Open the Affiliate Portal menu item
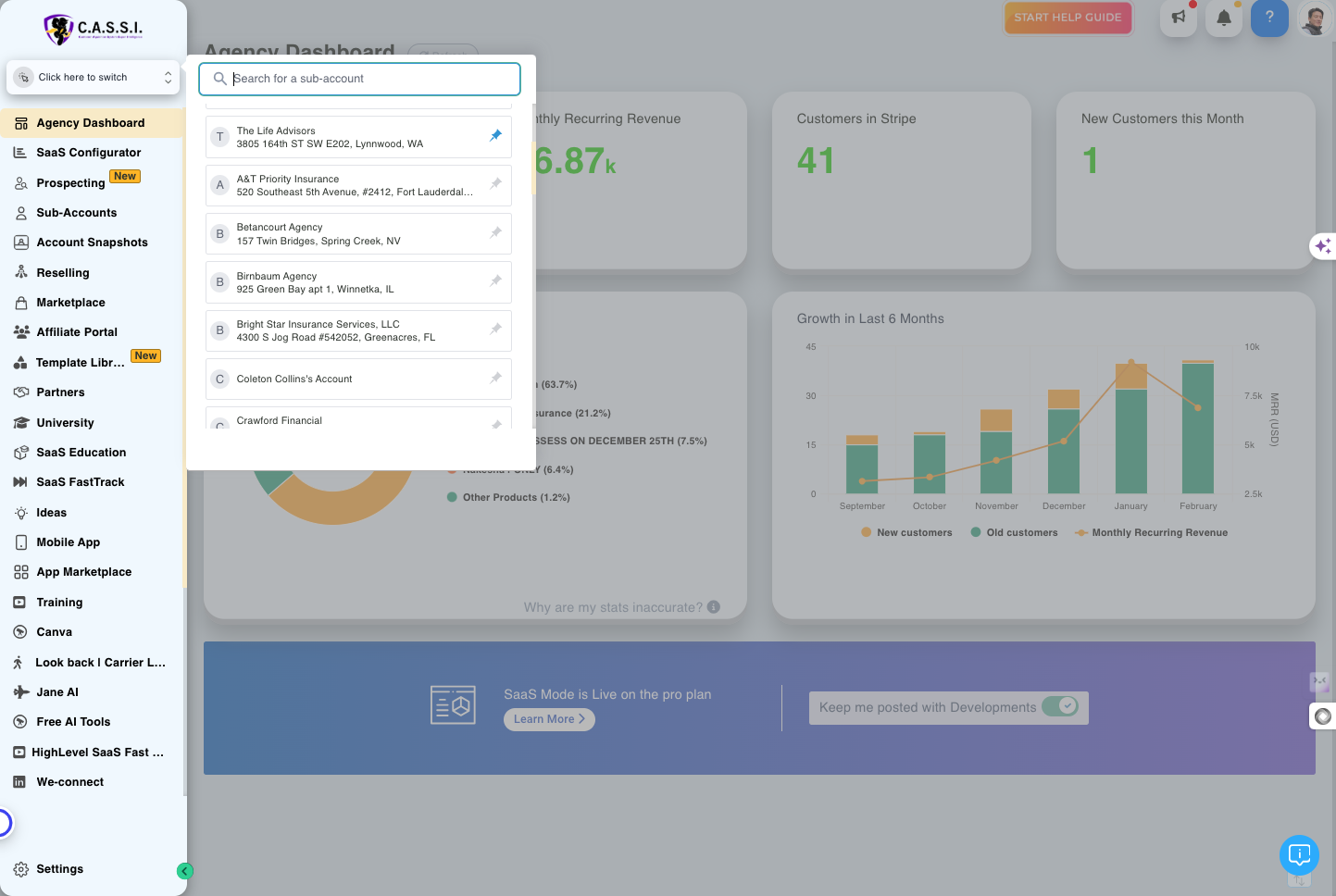This screenshot has height=896, width=1336. (x=77, y=332)
